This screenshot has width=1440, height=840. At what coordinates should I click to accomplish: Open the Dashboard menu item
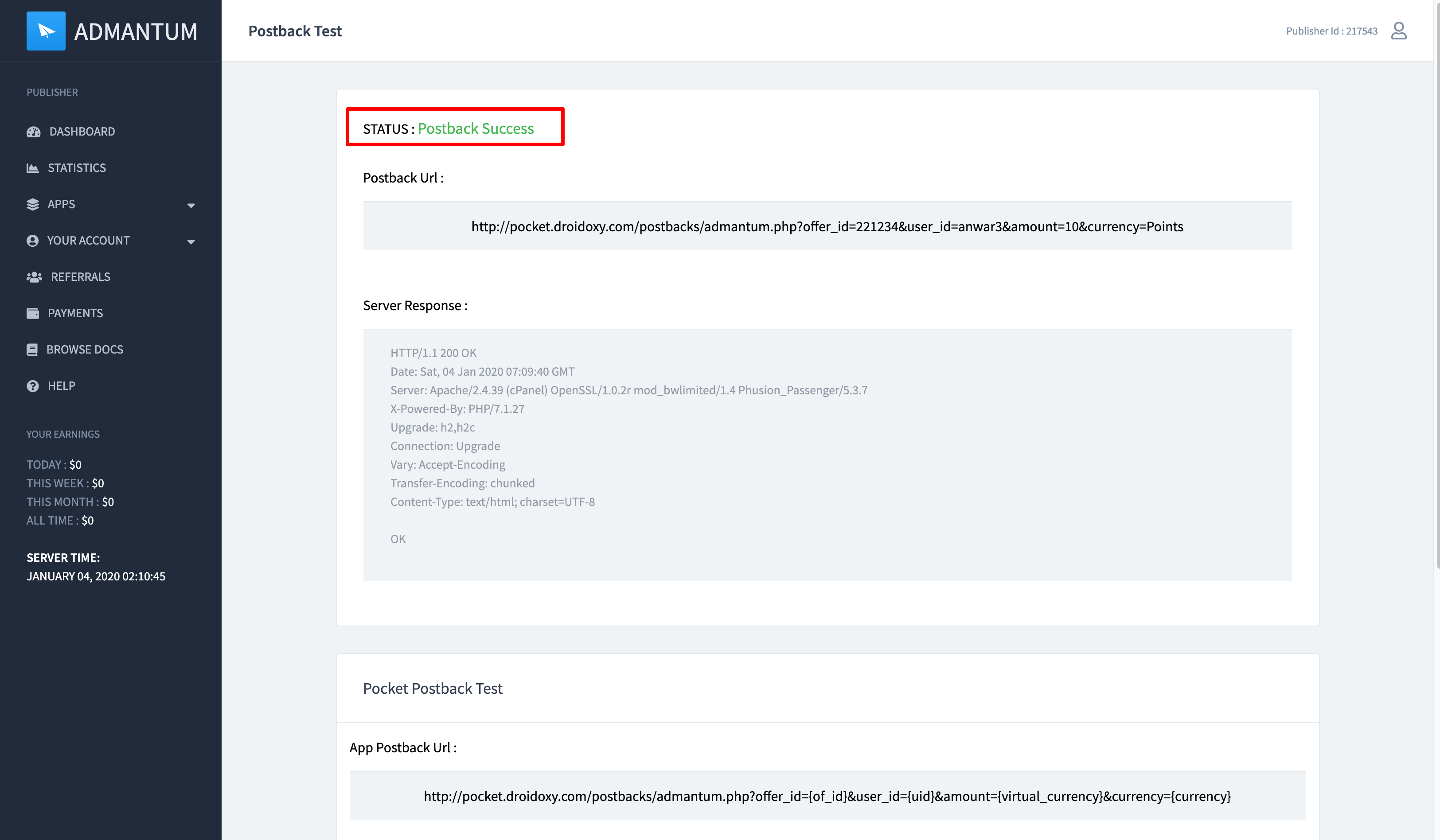(x=82, y=132)
